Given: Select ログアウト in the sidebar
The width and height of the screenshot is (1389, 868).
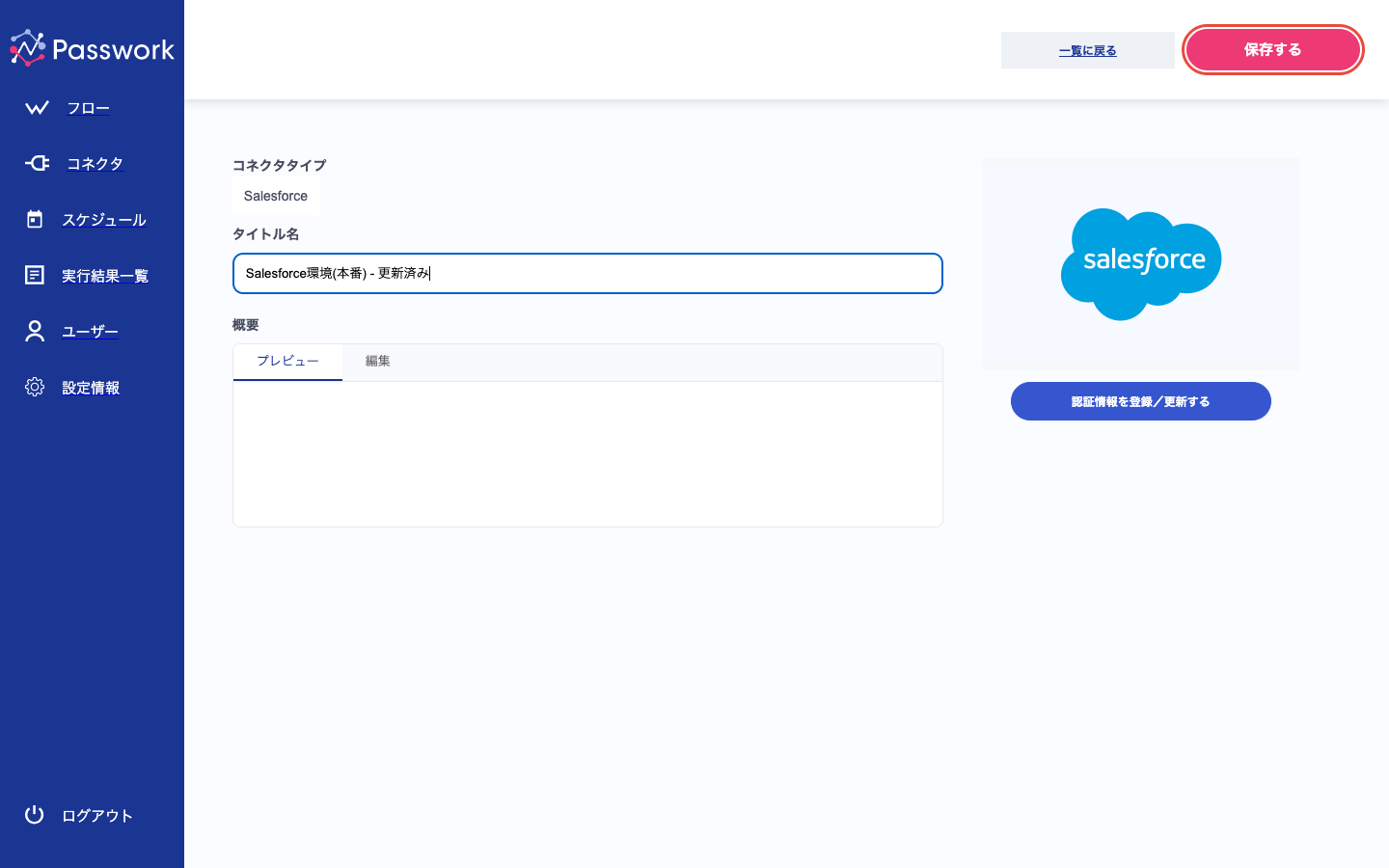Looking at the screenshot, I should click(97, 816).
